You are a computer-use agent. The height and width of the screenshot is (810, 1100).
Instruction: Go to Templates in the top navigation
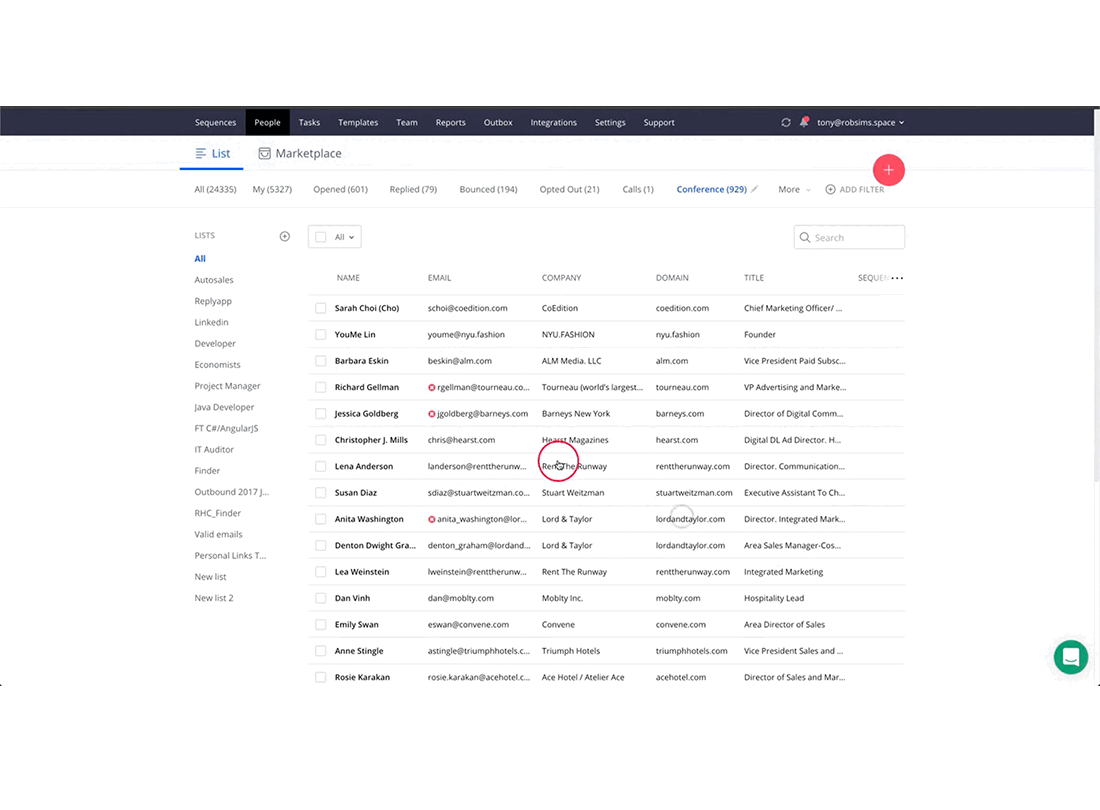(x=358, y=122)
